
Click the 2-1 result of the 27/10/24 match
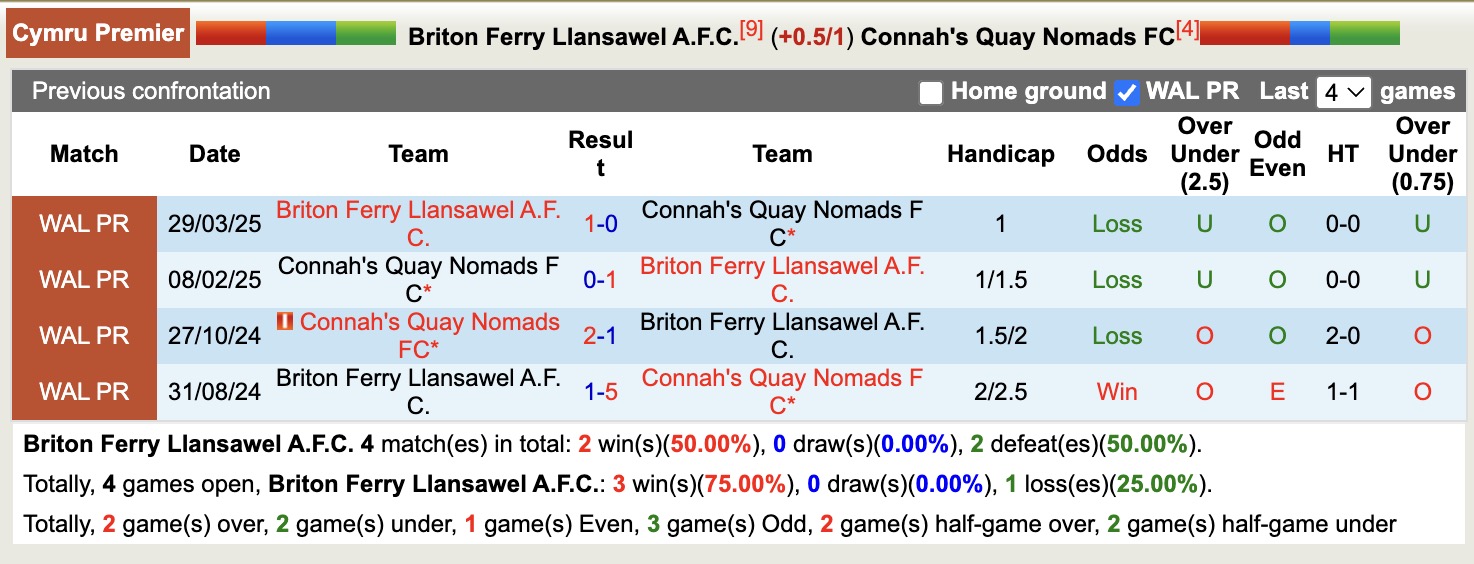[x=600, y=336]
